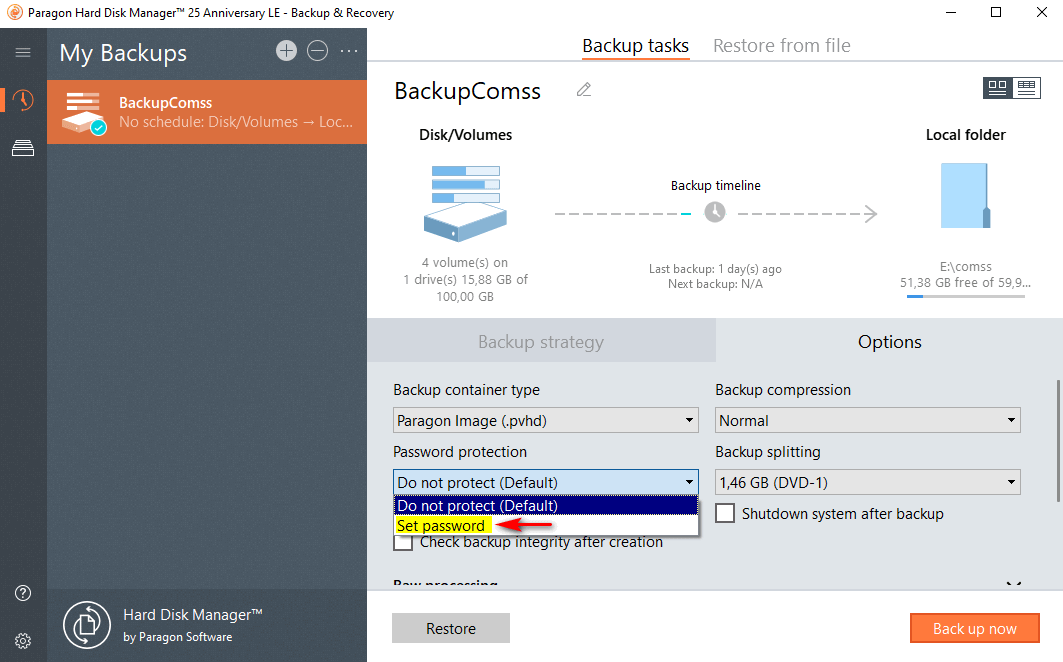Switch to the detailed list view icon

click(x=1026, y=88)
